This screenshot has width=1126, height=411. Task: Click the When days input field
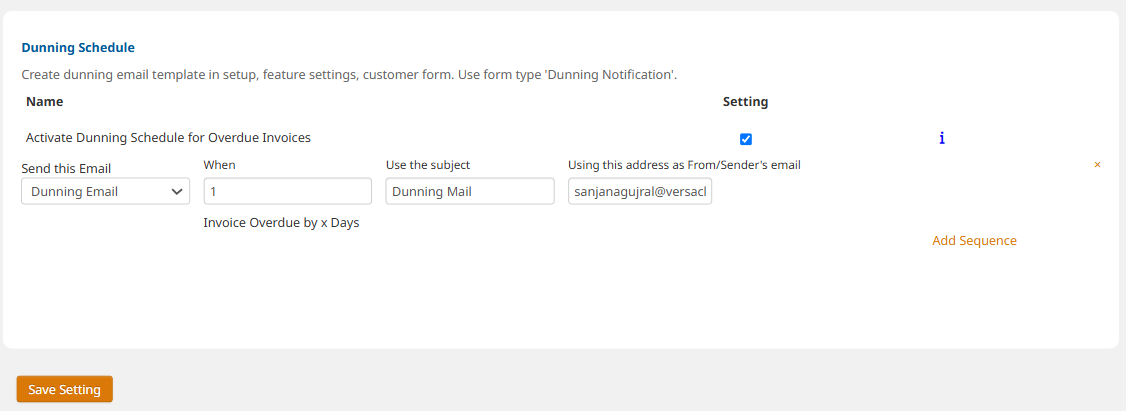point(288,191)
